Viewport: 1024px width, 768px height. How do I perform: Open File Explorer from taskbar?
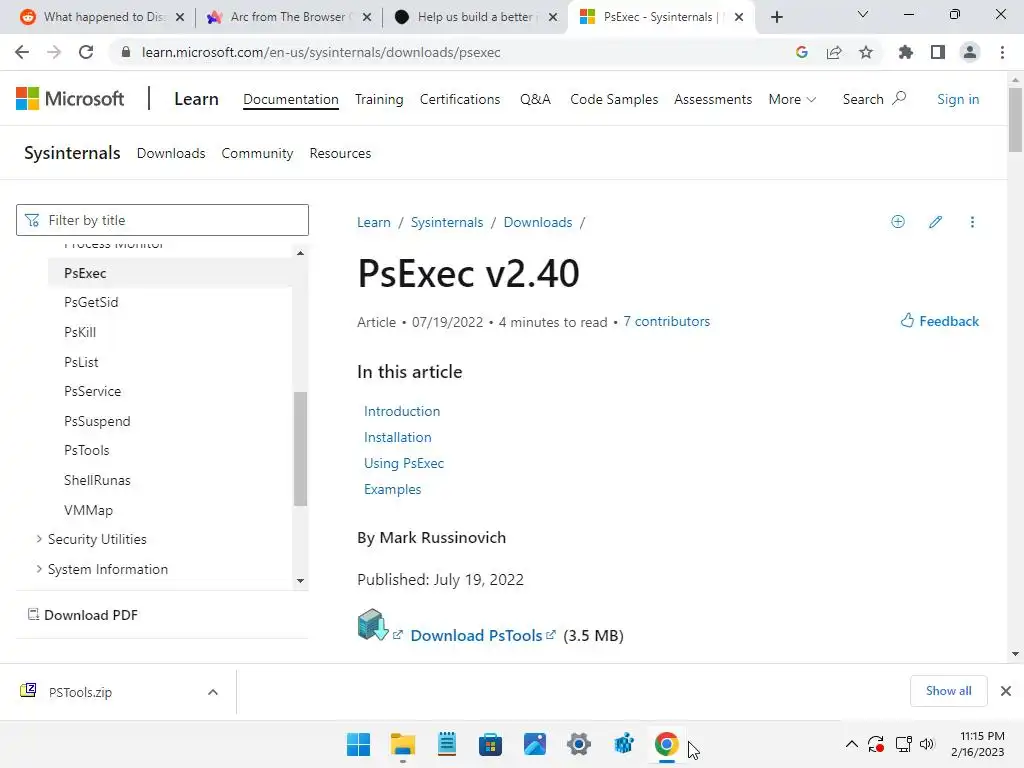(x=403, y=744)
